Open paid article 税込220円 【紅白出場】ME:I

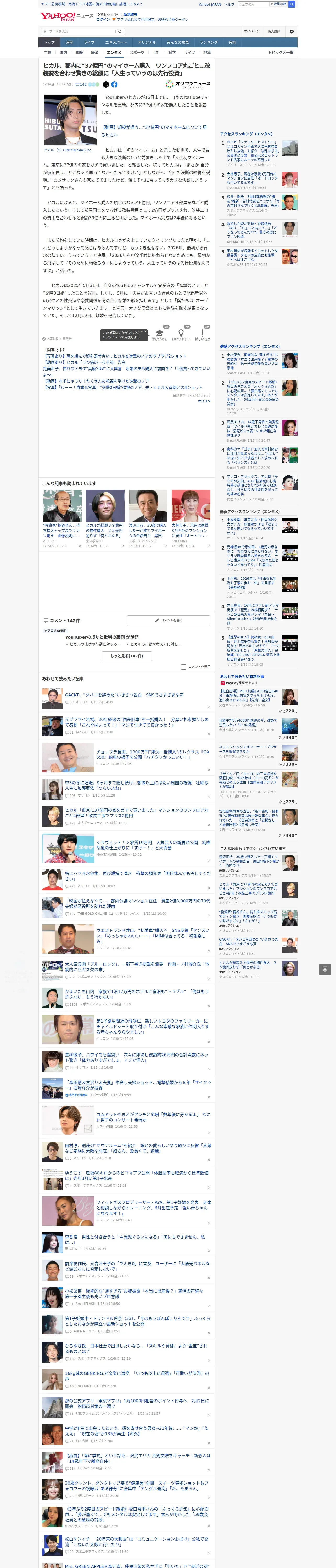coord(249,696)
